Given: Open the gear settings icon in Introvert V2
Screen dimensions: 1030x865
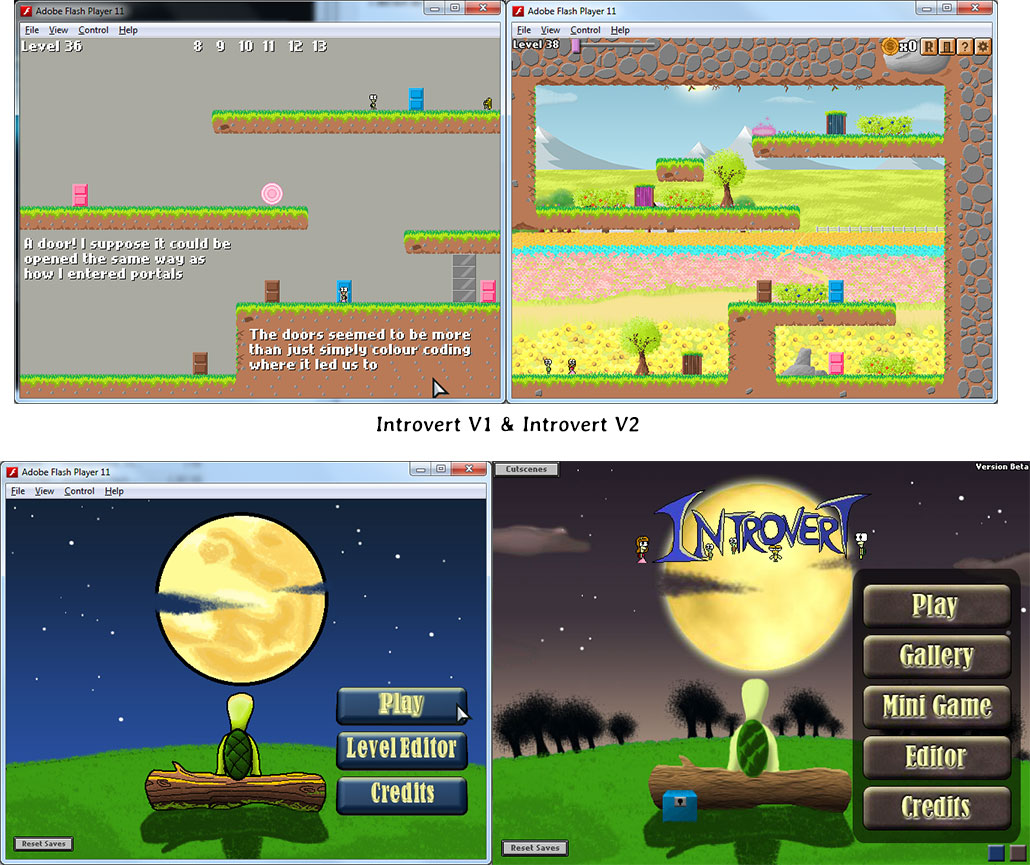Looking at the screenshot, I should pos(983,46).
